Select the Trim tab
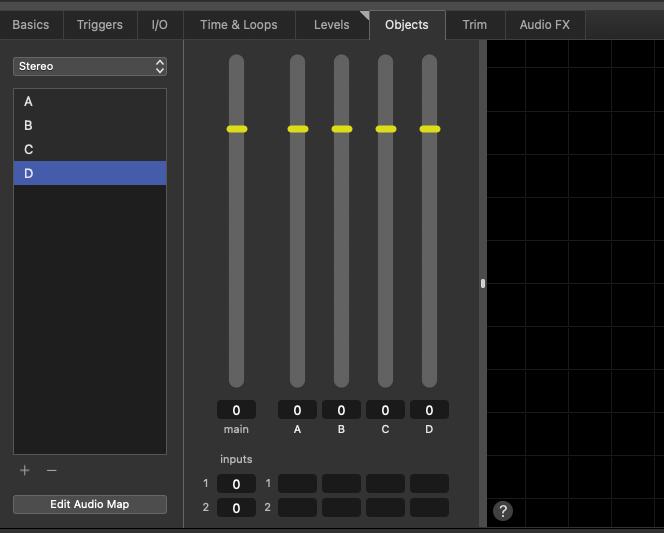The height and width of the screenshot is (533, 664). [475, 25]
